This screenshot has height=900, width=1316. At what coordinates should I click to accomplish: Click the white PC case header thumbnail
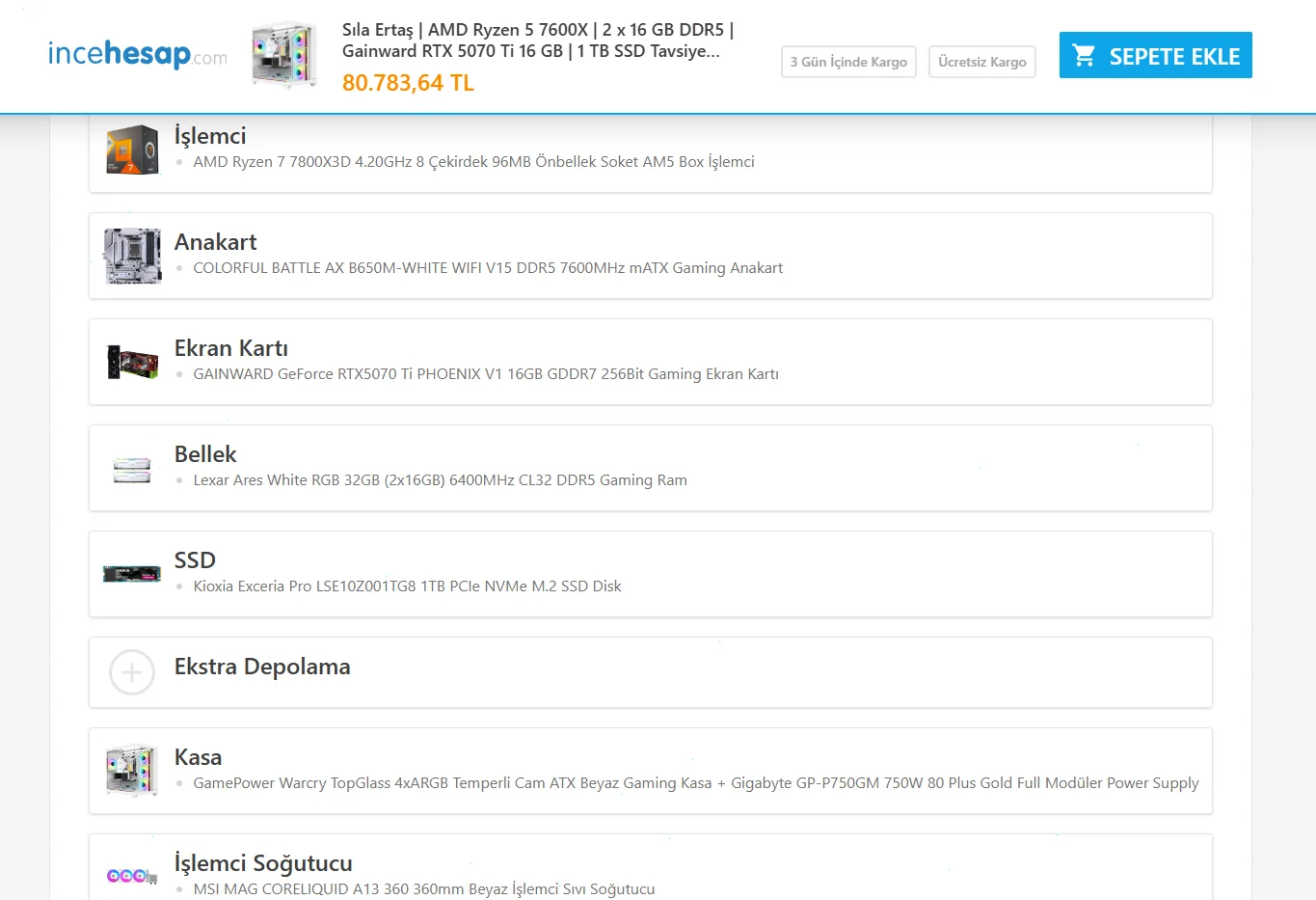click(x=283, y=56)
